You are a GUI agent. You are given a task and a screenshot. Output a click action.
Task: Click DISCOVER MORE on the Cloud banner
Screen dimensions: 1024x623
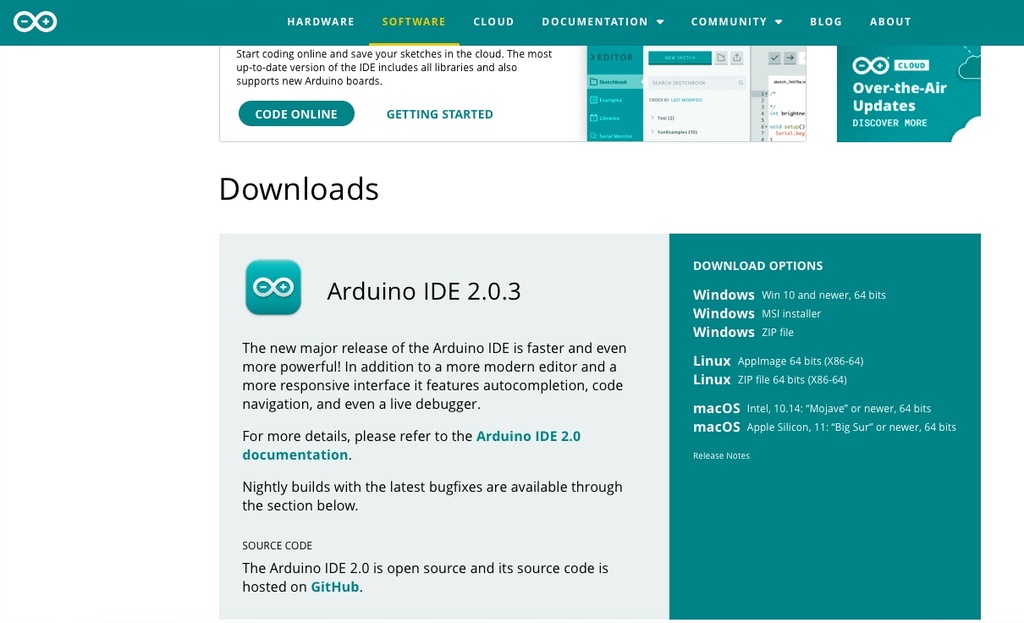coord(889,123)
